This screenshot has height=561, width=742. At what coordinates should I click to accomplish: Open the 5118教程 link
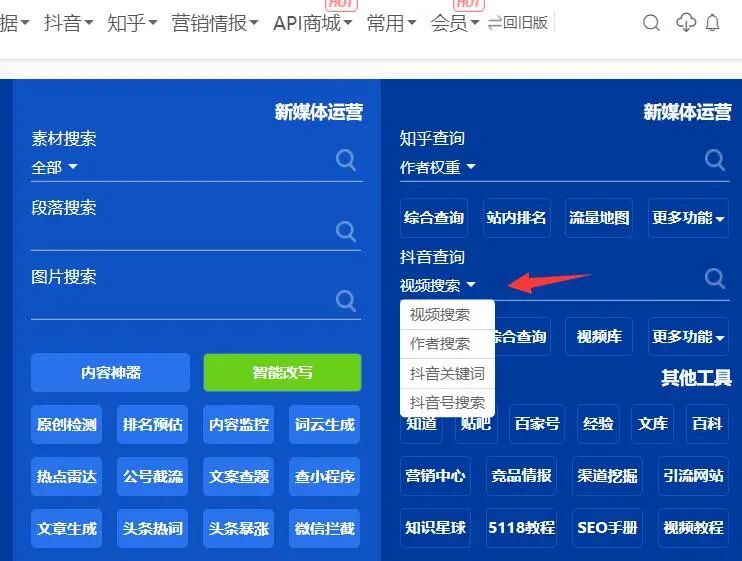pos(521,528)
